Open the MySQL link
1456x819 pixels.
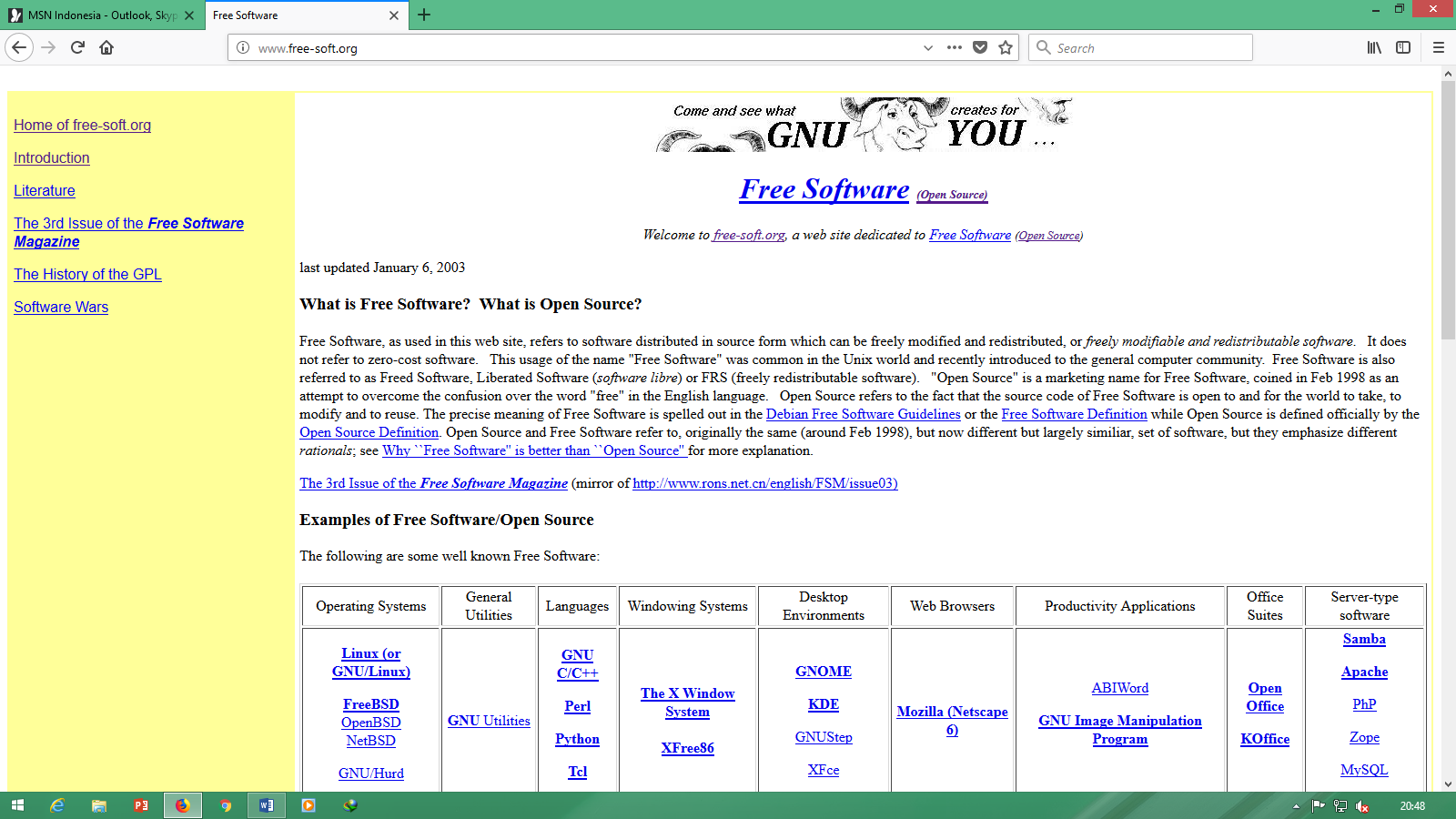(x=1365, y=770)
